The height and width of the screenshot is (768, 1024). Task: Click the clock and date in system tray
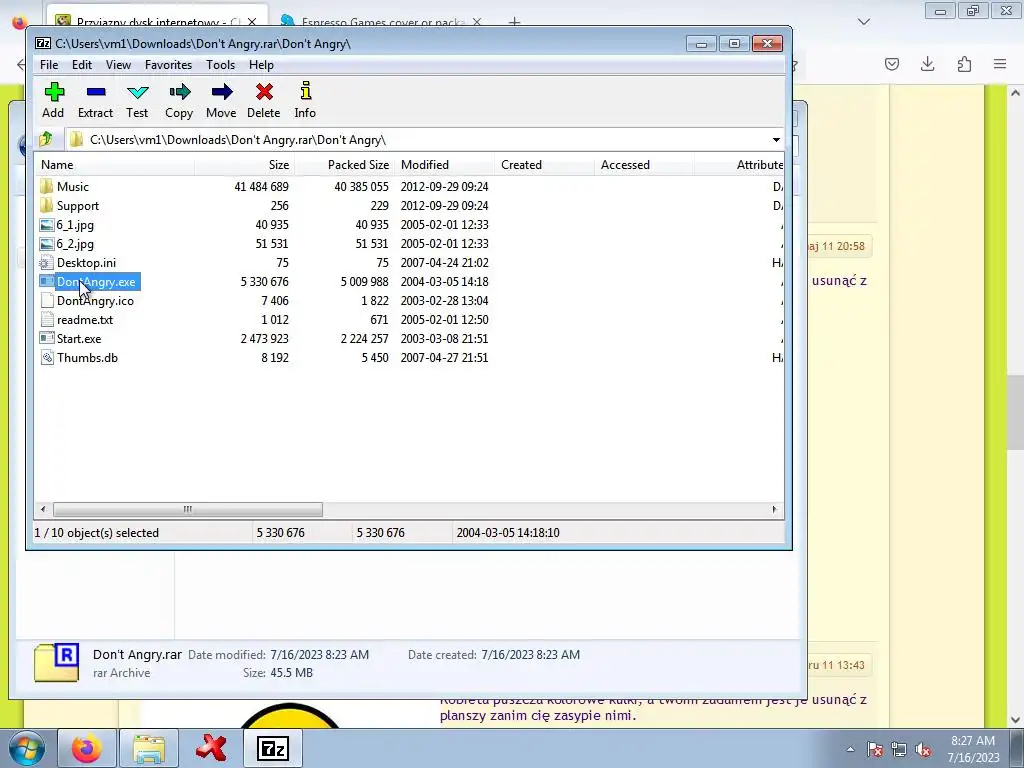tap(973, 749)
